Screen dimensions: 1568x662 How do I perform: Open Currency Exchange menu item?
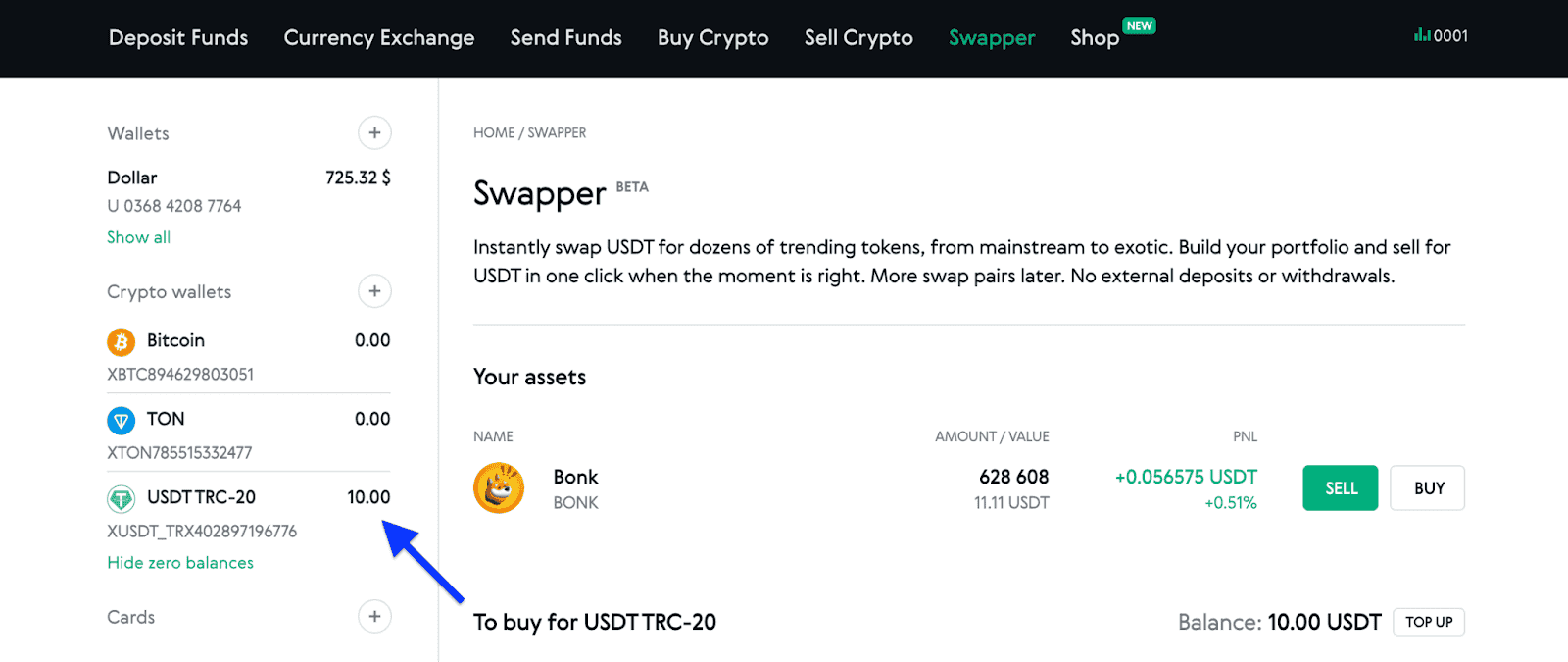(x=379, y=38)
